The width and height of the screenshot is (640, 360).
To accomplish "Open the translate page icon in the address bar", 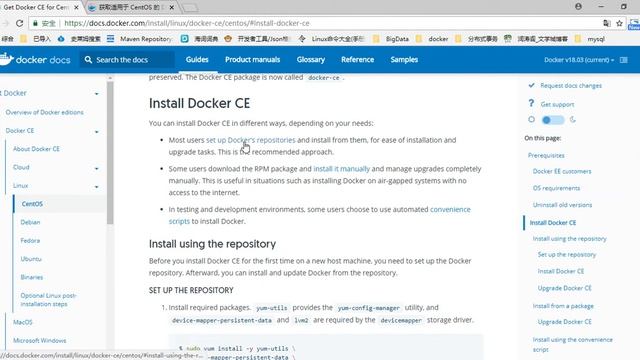I will point(607,23).
